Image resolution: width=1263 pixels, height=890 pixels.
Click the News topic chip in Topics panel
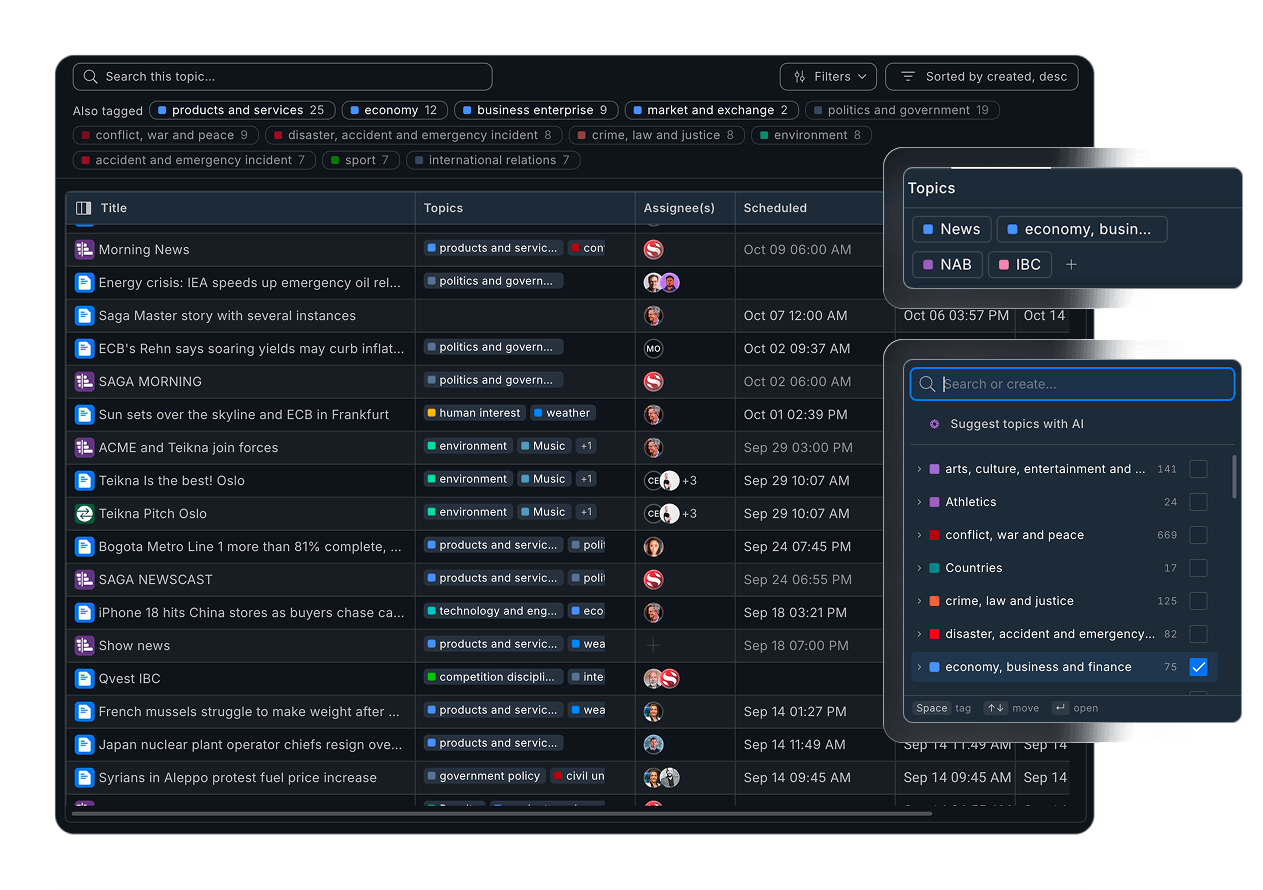click(952, 229)
